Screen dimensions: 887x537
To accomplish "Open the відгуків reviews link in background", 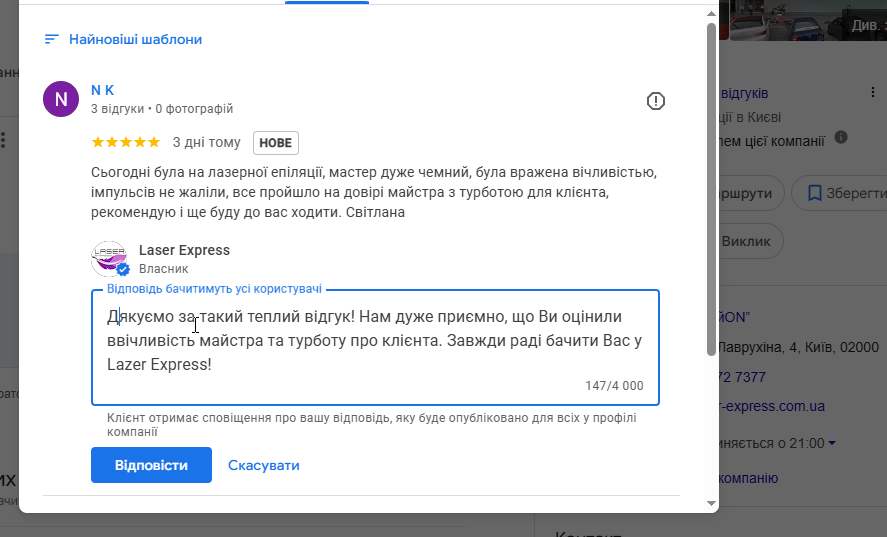I will click(744, 93).
